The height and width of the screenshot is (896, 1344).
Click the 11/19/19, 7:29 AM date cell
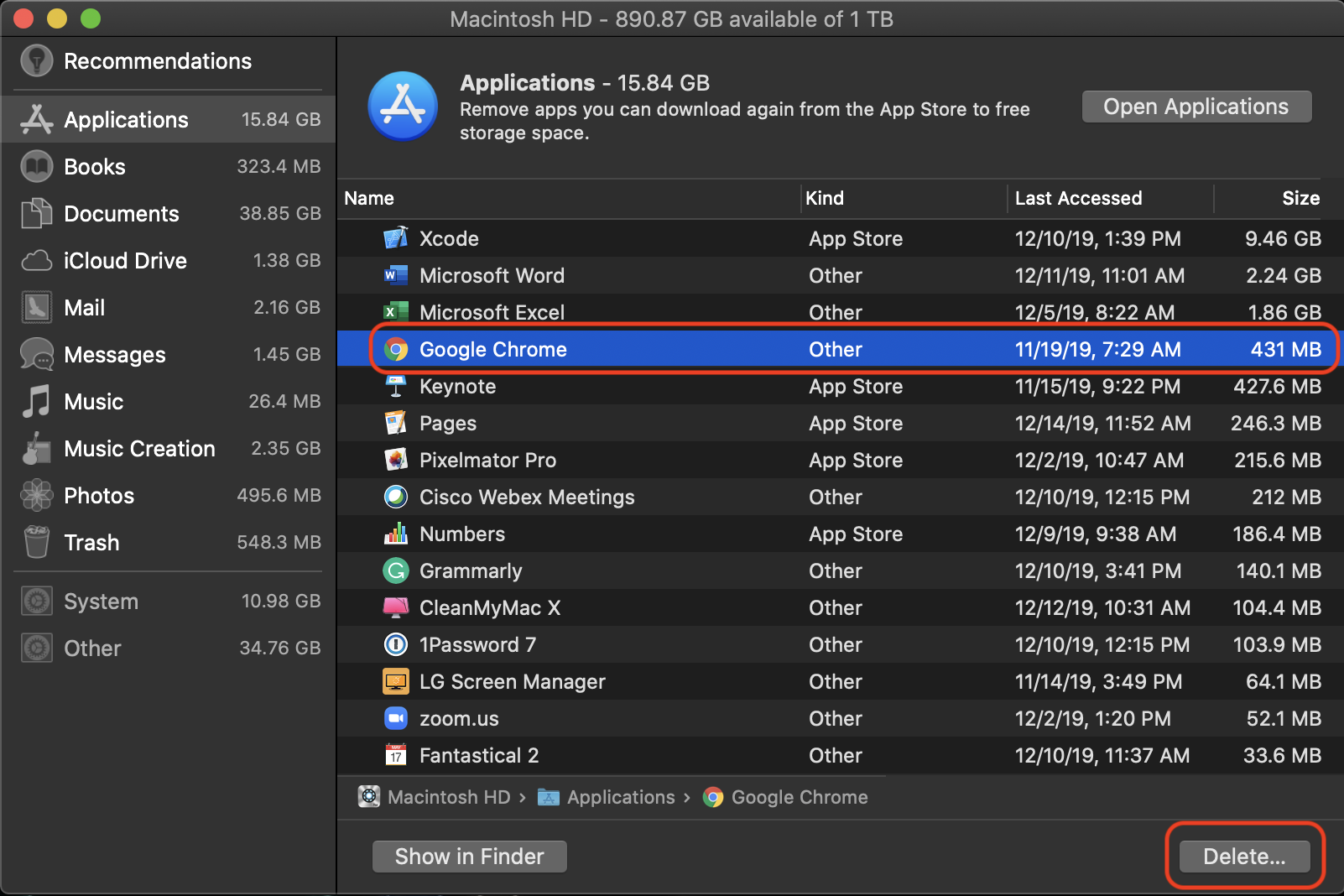(1098, 349)
